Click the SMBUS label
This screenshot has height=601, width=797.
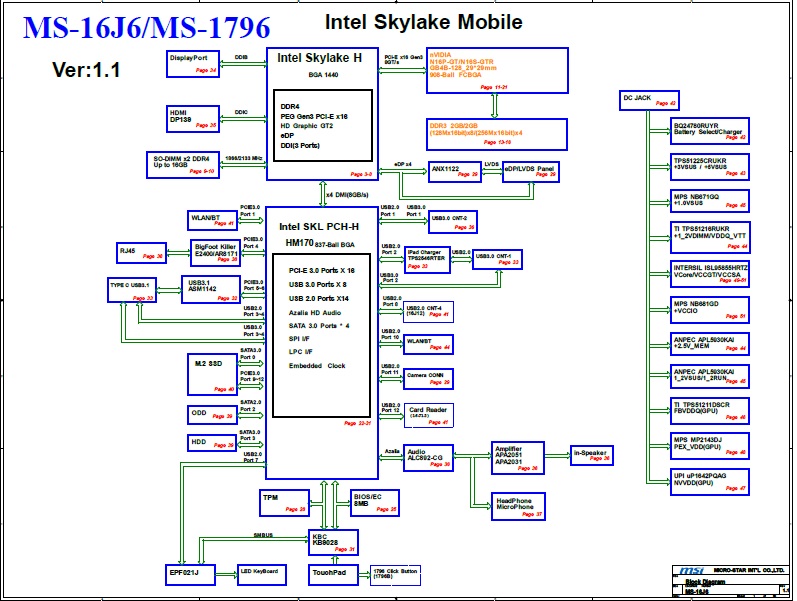263,535
